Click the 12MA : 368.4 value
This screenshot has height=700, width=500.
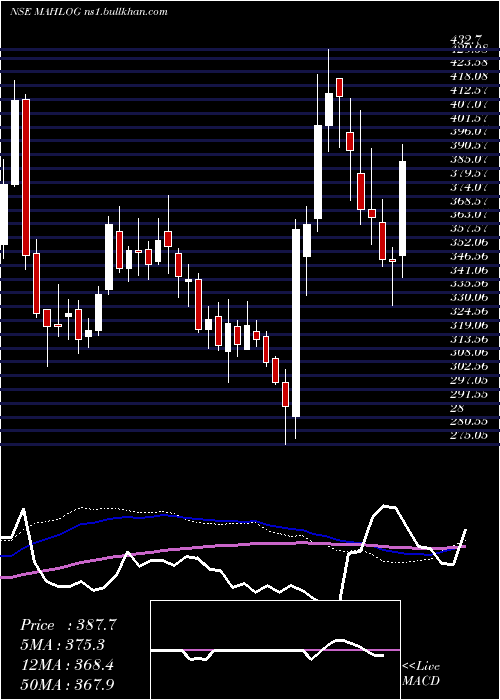click(x=67, y=665)
